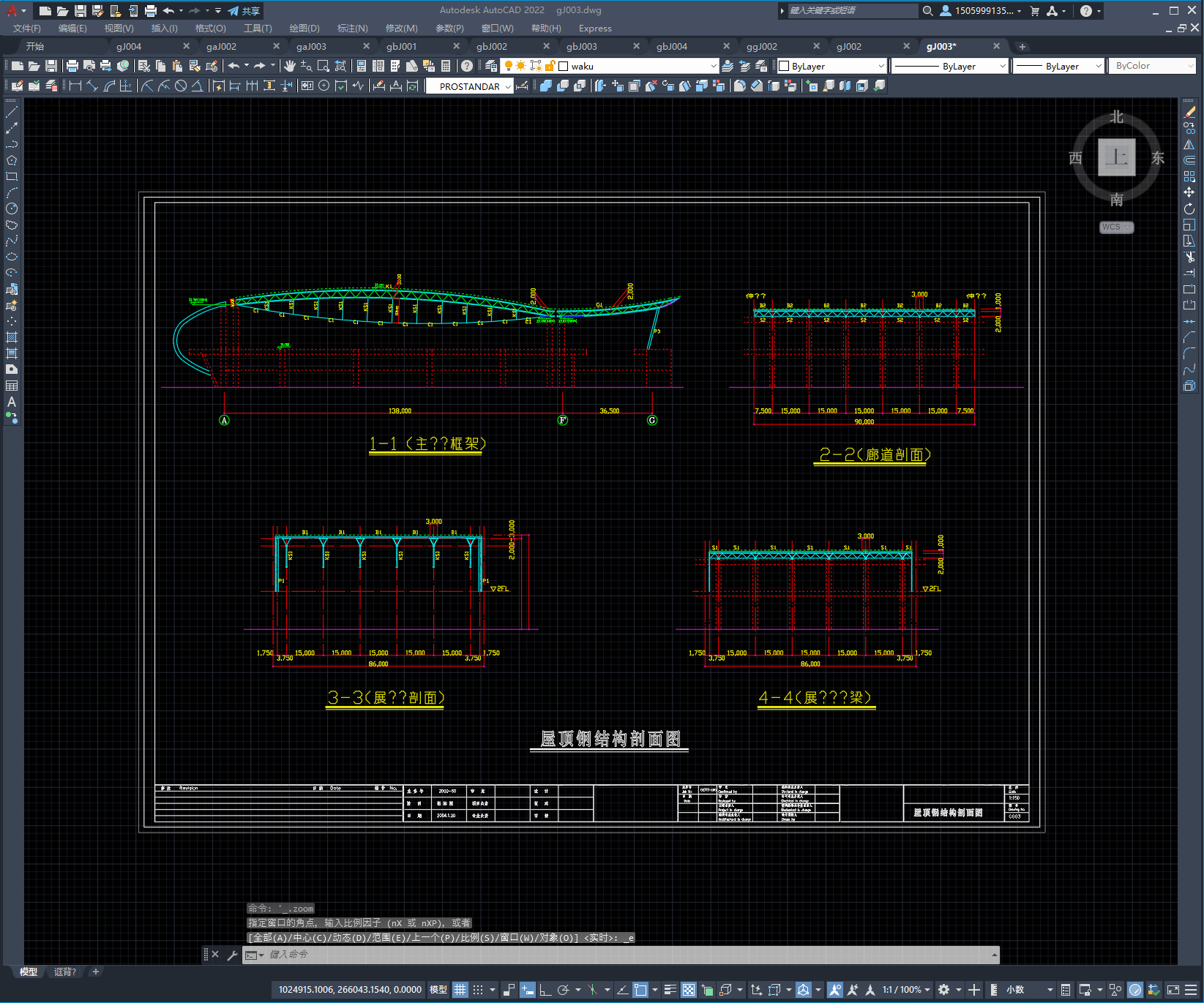1204x1003 pixels.
Task: Click the Diameter dimension tool
Action: 181,86
